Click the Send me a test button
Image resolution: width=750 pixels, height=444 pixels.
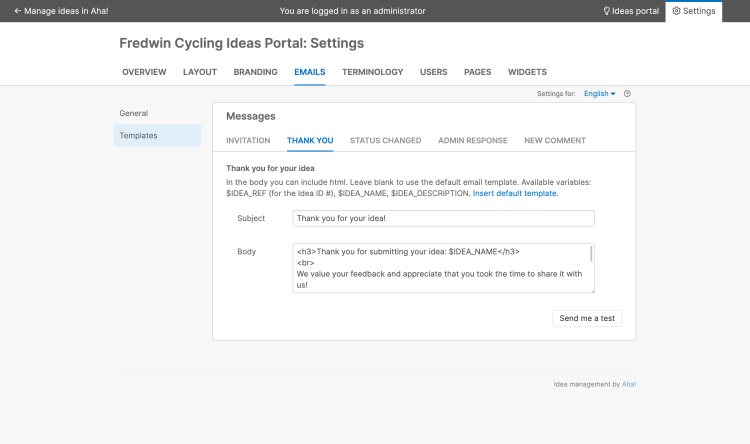coord(587,318)
